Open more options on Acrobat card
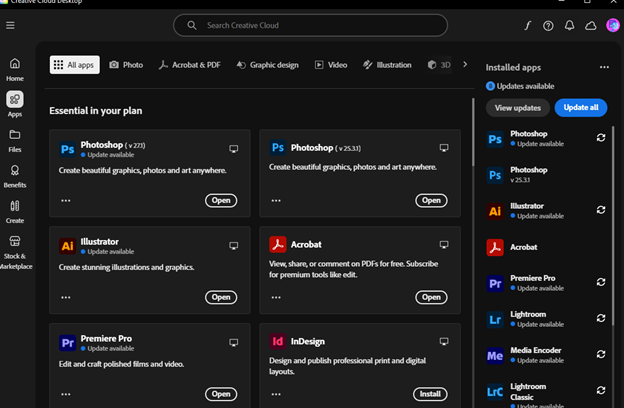This screenshot has height=408, width=624. [276, 297]
